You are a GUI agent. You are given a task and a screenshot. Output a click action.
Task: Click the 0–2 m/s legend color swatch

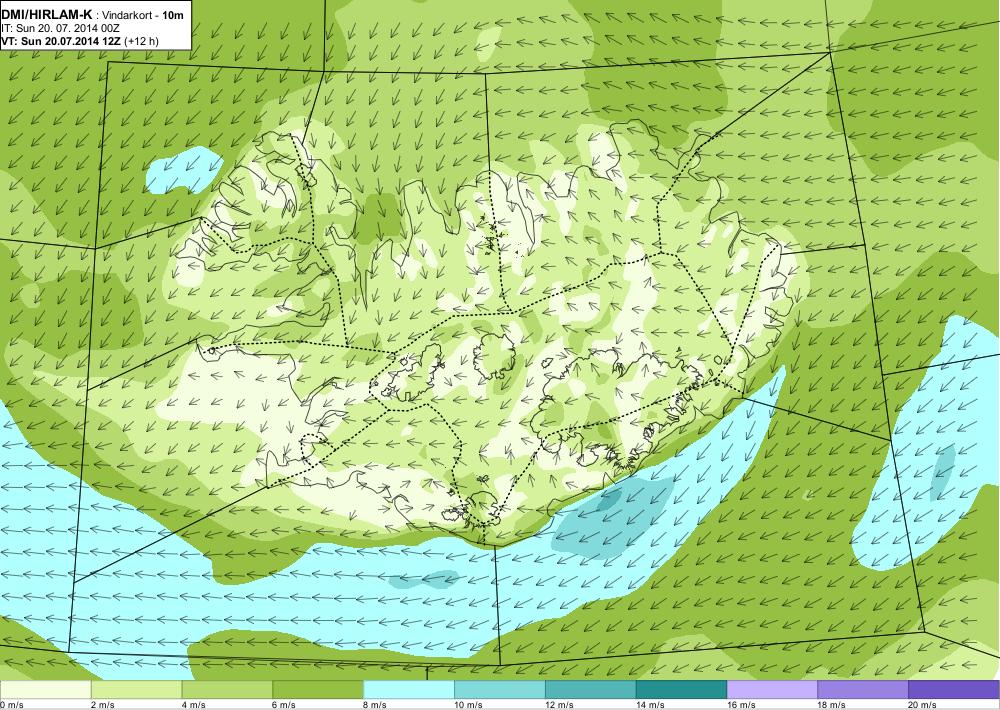pos(46,690)
